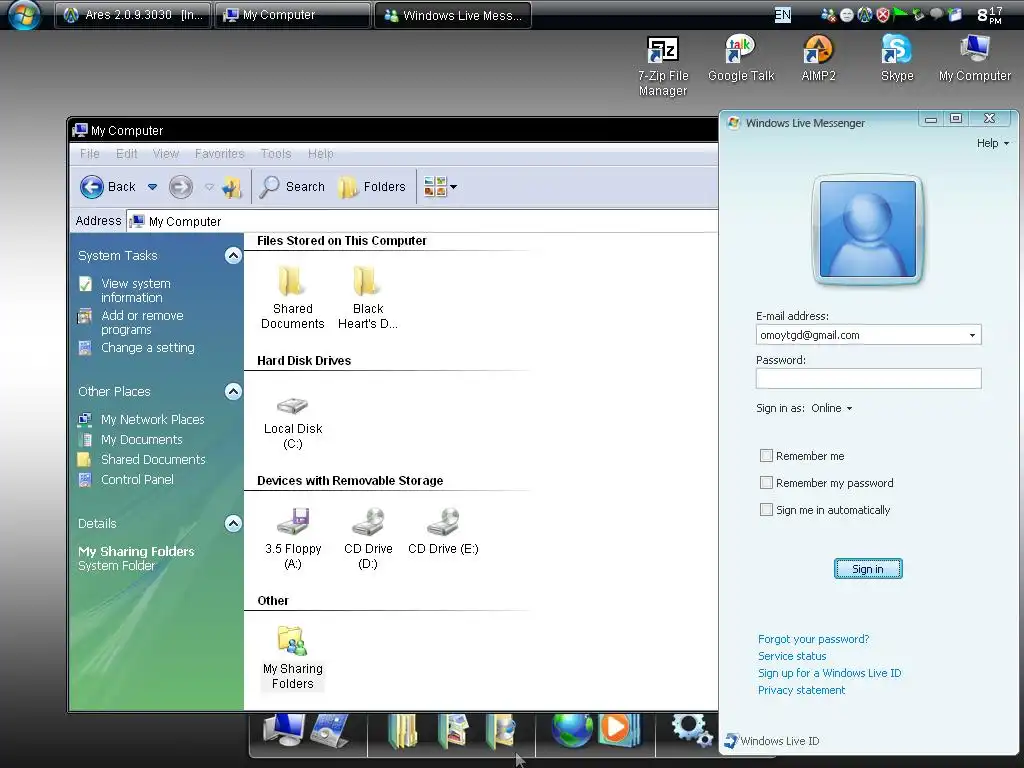Tick Sign me in automatically checkbox
Viewport: 1024px width, 768px height.
click(x=766, y=509)
